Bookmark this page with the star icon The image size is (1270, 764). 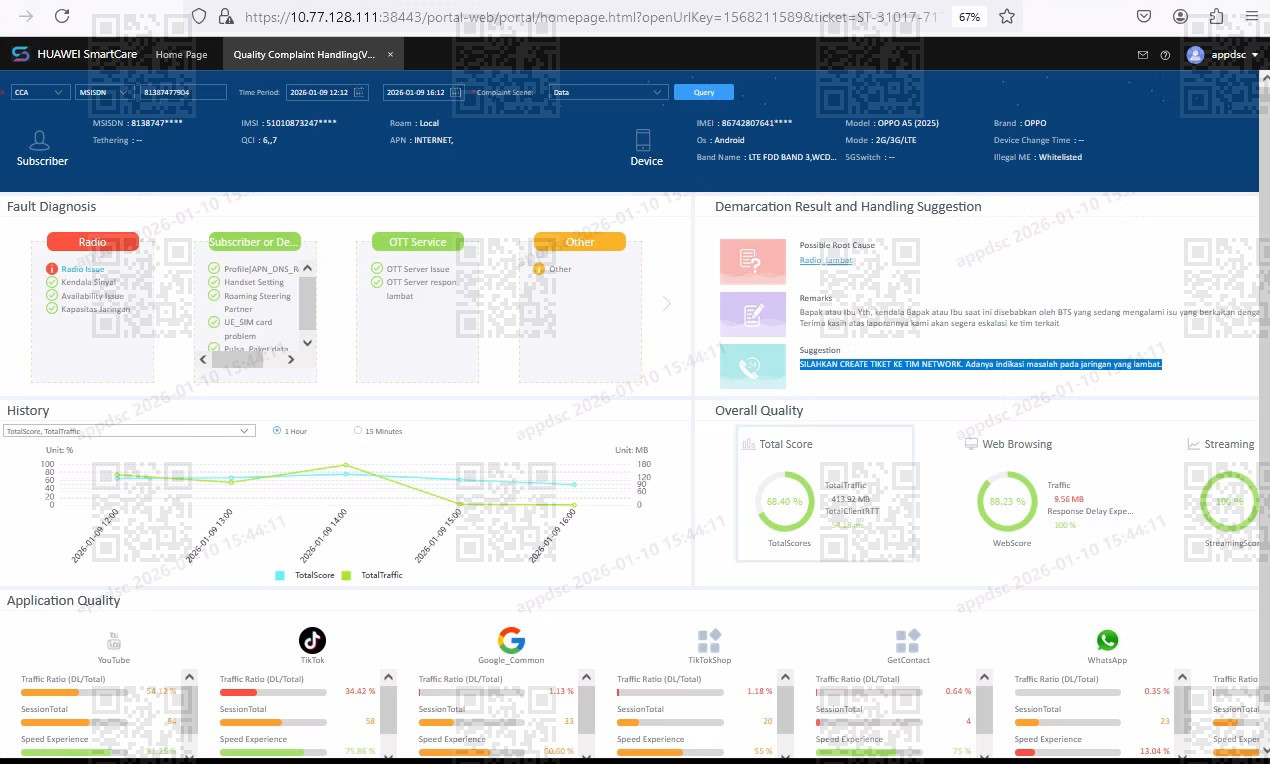coord(1007,16)
